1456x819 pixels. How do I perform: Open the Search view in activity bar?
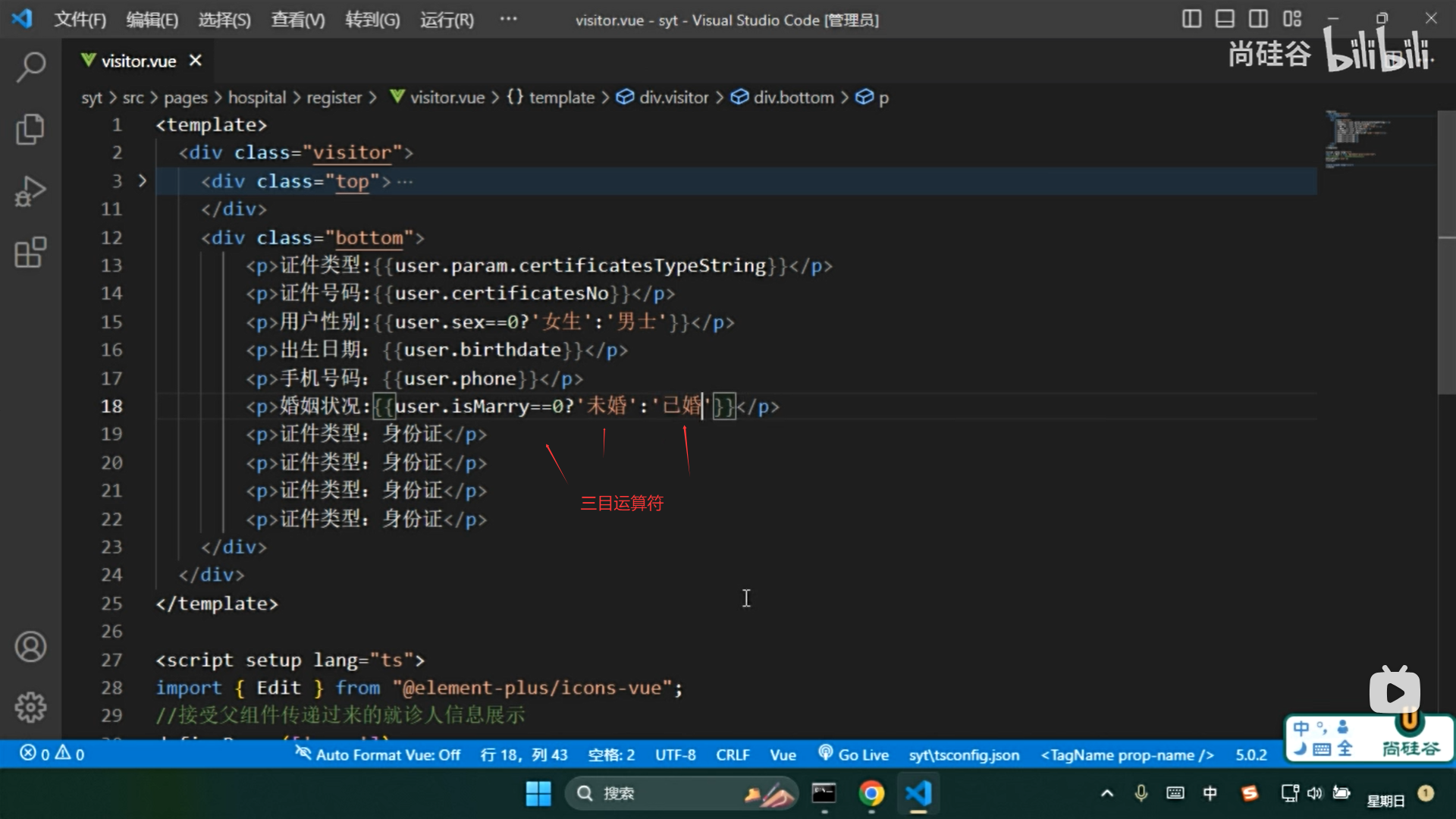tap(30, 67)
